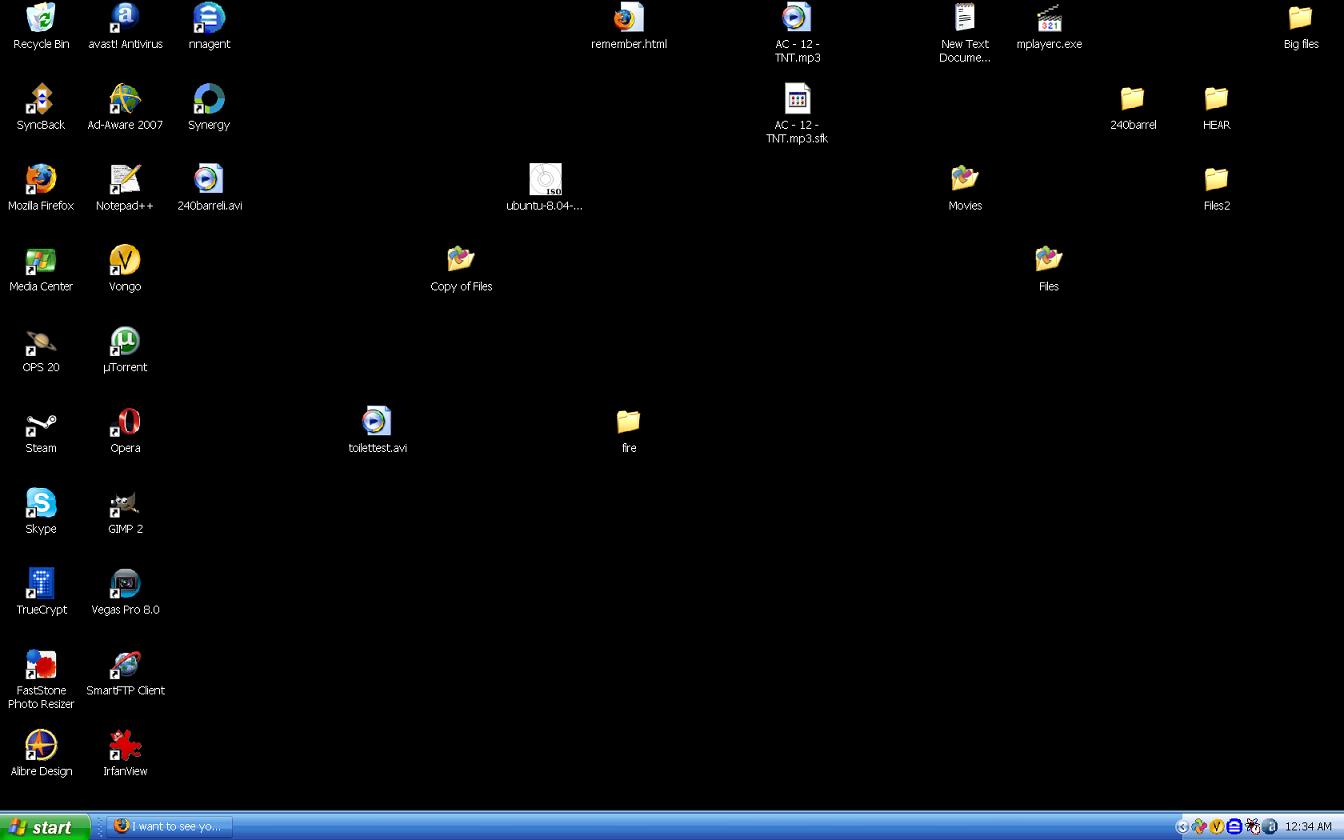Image resolution: width=1344 pixels, height=840 pixels.
Task: Click the GIMP 2 desktop icon
Action: (125, 504)
